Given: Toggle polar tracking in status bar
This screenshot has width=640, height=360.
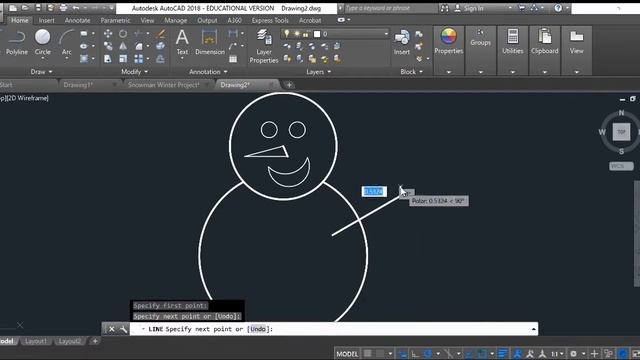Looking at the screenshot, I should [x=428, y=353].
